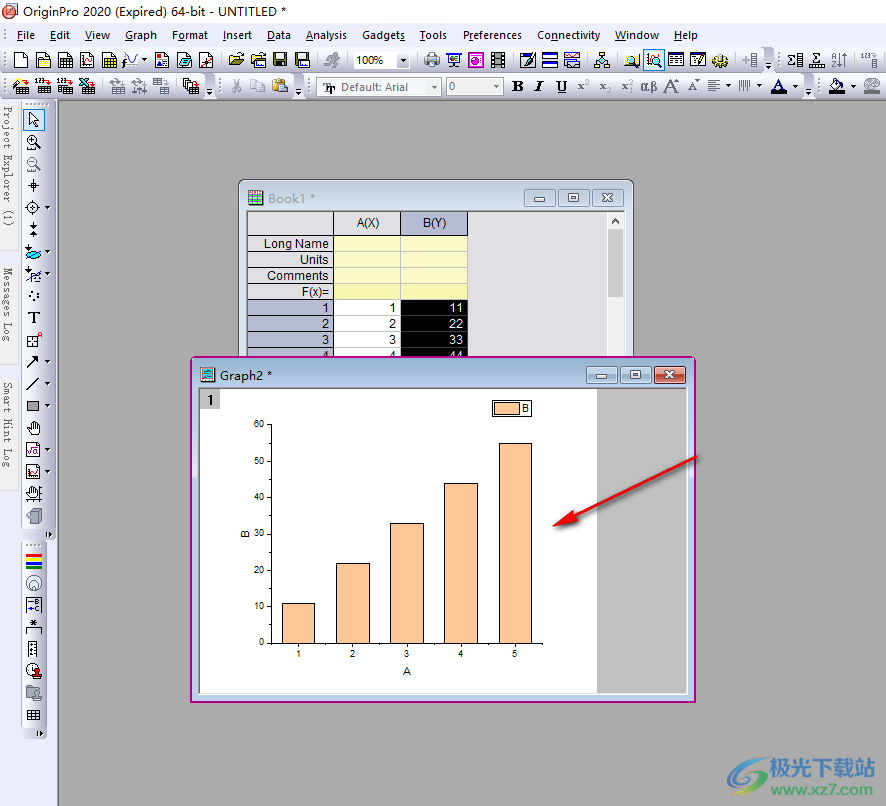Open the Preferences menu
The height and width of the screenshot is (806, 886).
pos(492,35)
